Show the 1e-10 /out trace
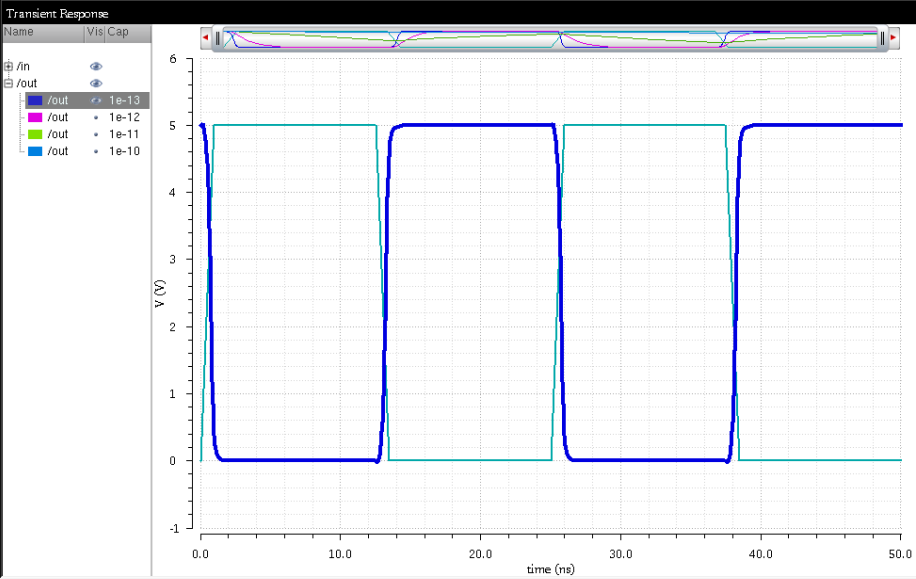 (96, 151)
